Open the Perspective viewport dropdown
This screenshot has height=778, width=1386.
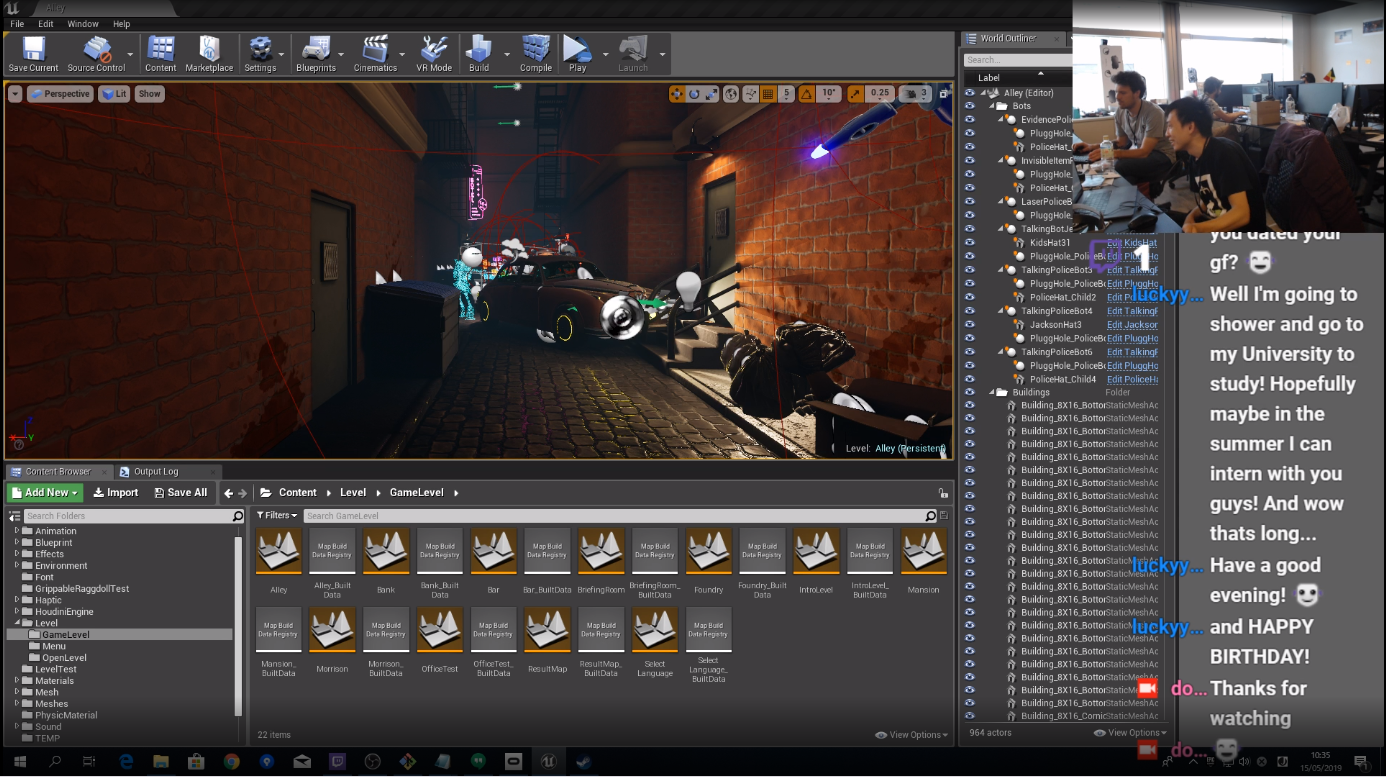point(60,94)
